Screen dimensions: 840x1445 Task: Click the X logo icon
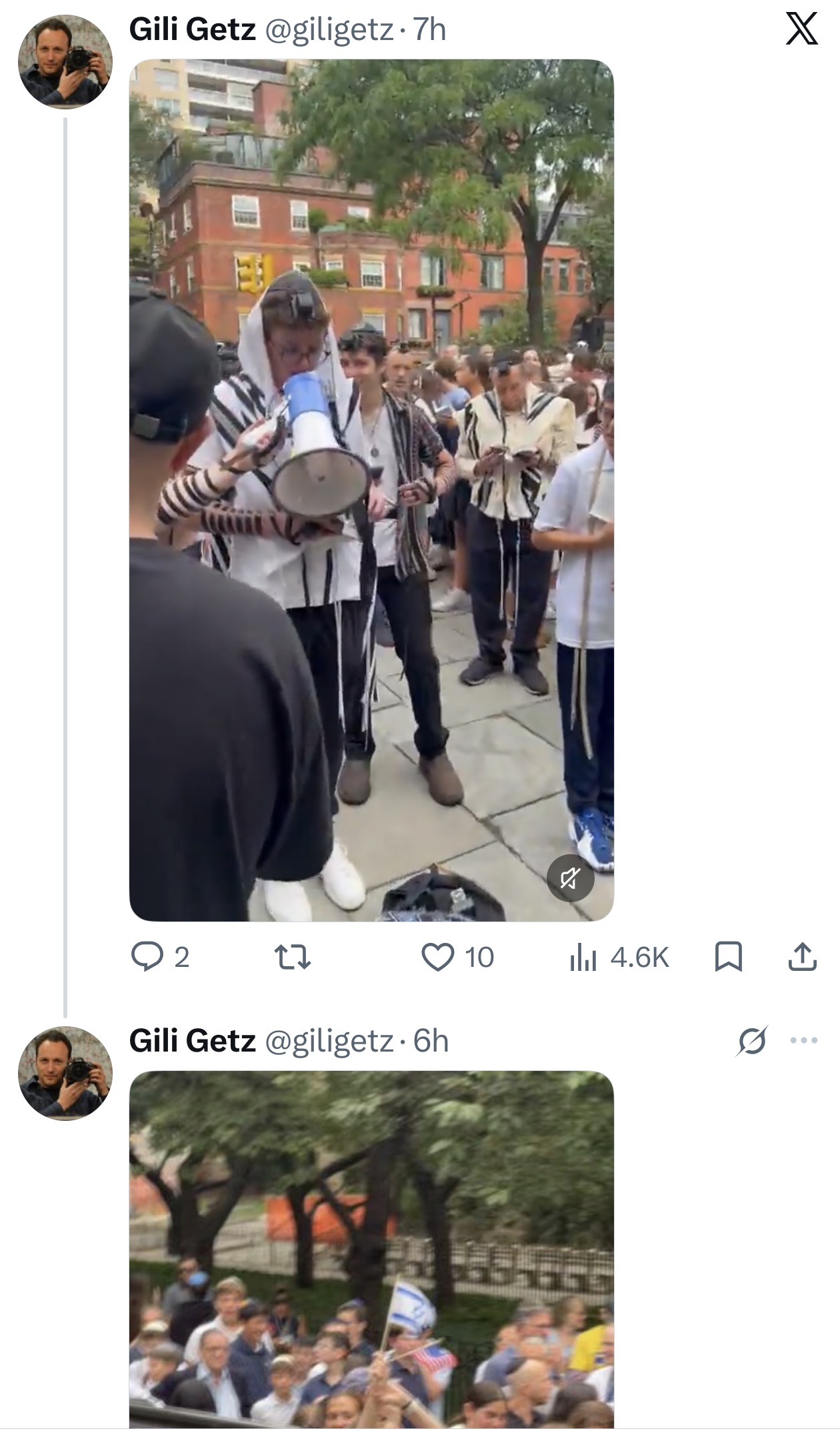pyautogui.click(x=801, y=30)
